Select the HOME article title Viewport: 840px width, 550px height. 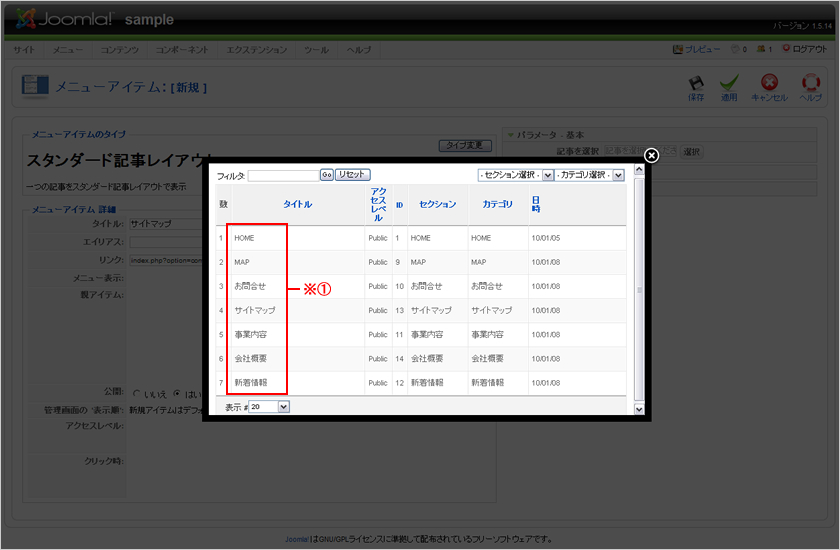click(x=244, y=238)
